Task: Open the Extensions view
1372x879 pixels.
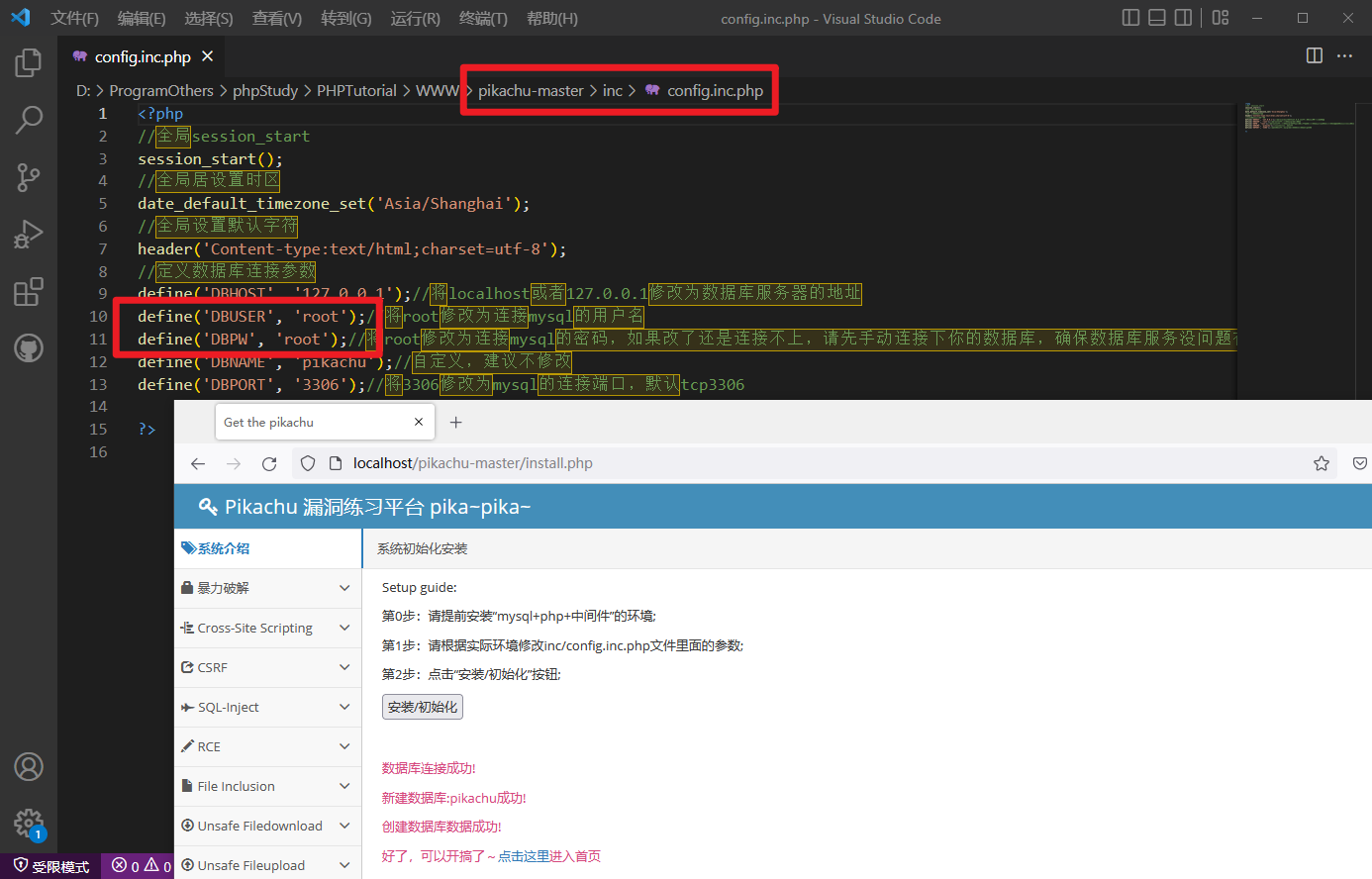Action: pyautogui.click(x=28, y=292)
